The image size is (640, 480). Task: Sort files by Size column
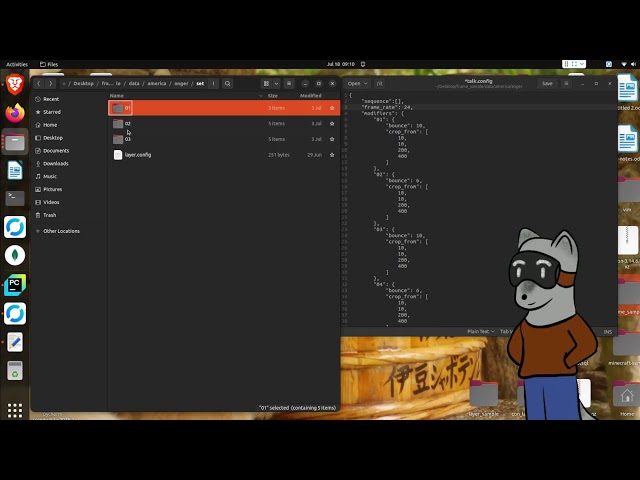pos(273,96)
